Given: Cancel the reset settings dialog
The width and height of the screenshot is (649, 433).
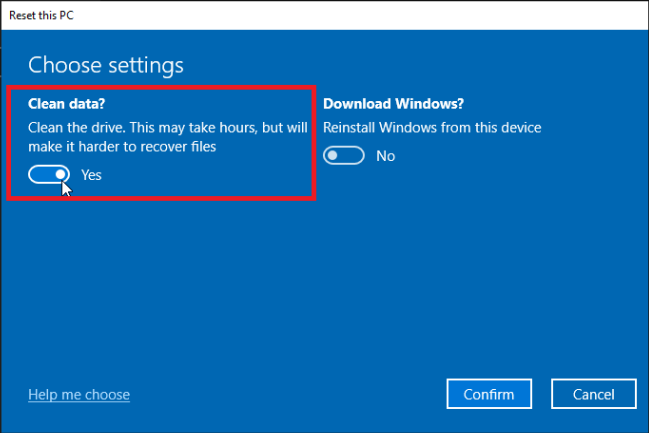Looking at the screenshot, I should tap(594, 394).
